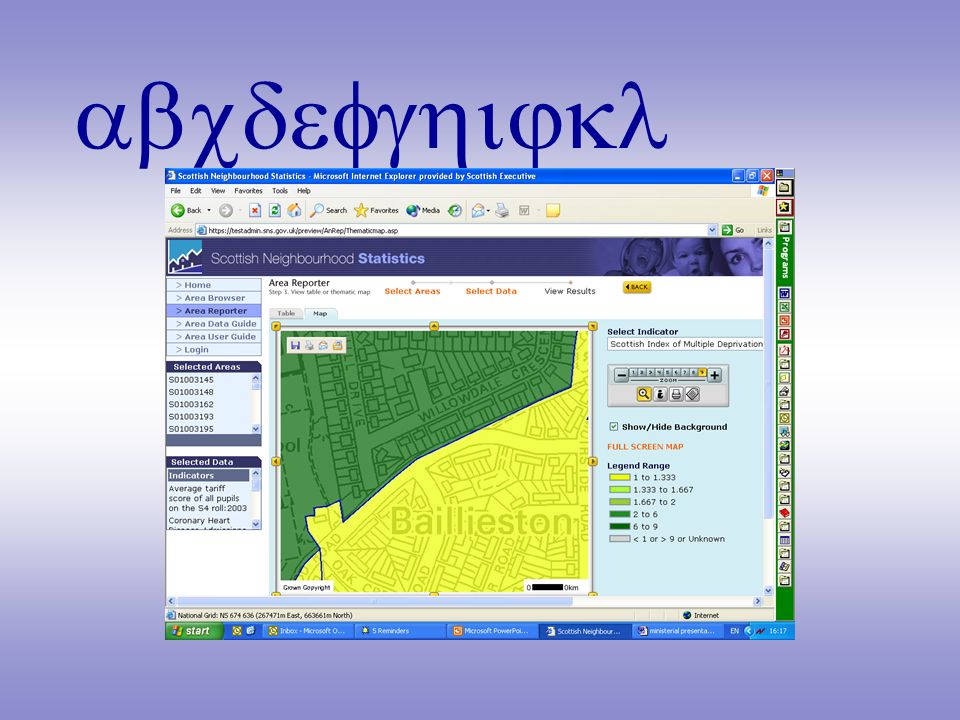Image resolution: width=960 pixels, height=720 pixels.
Task: Open the Mail icon dropdown arrow
Action: pyautogui.click(x=488, y=211)
